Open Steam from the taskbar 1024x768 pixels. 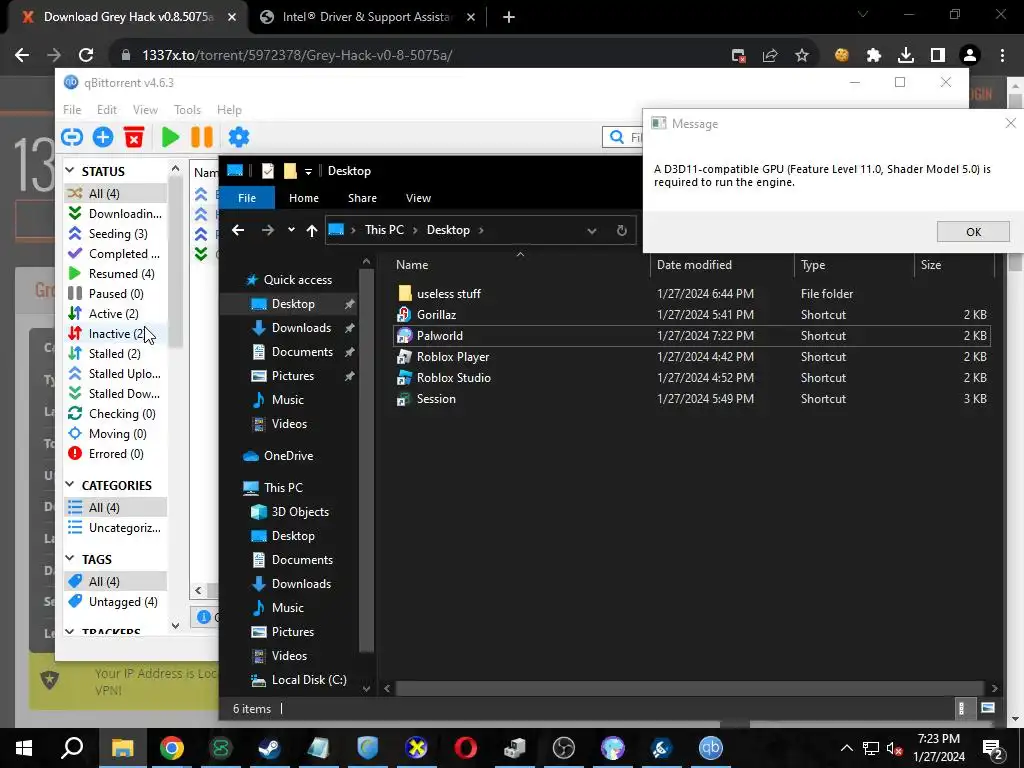coord(269,748)
